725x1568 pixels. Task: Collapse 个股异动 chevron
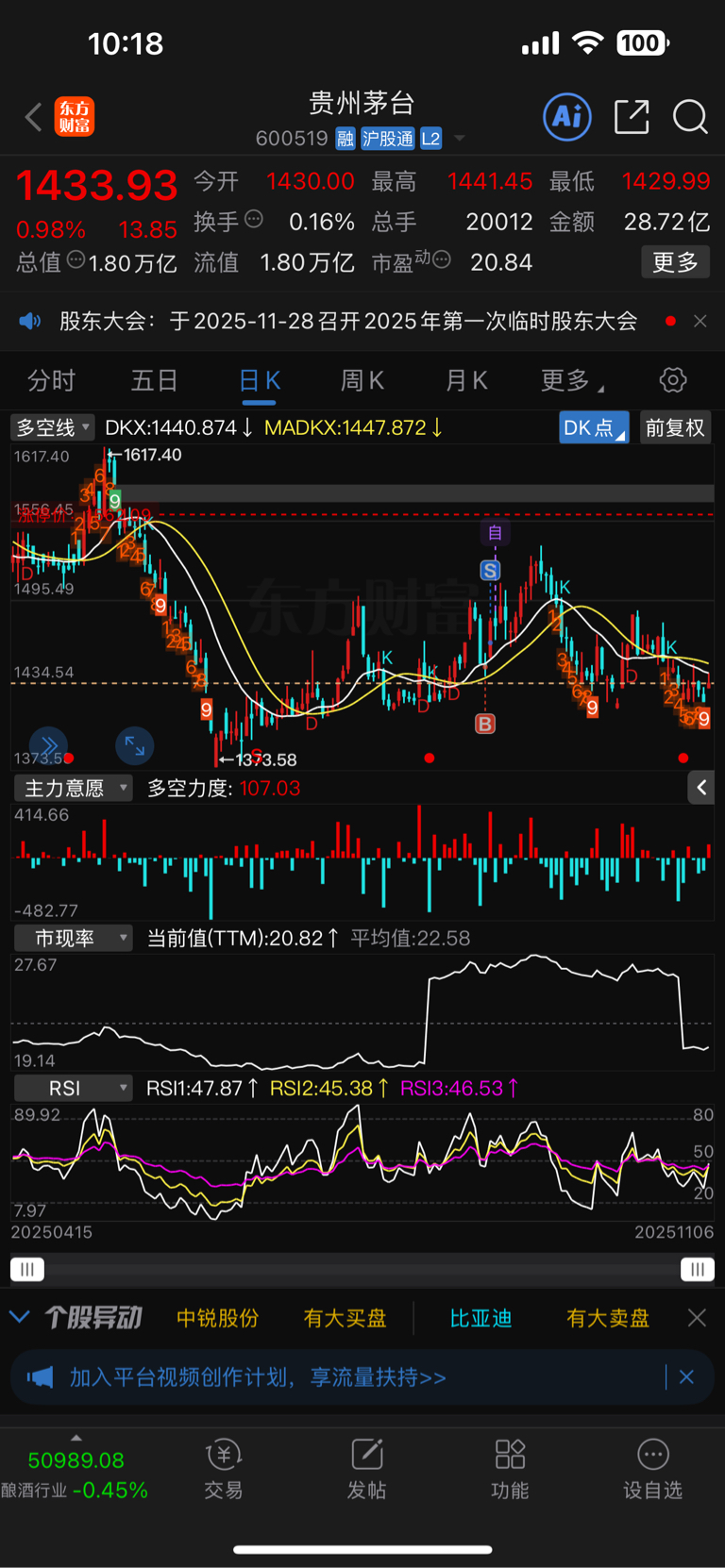20,1317
